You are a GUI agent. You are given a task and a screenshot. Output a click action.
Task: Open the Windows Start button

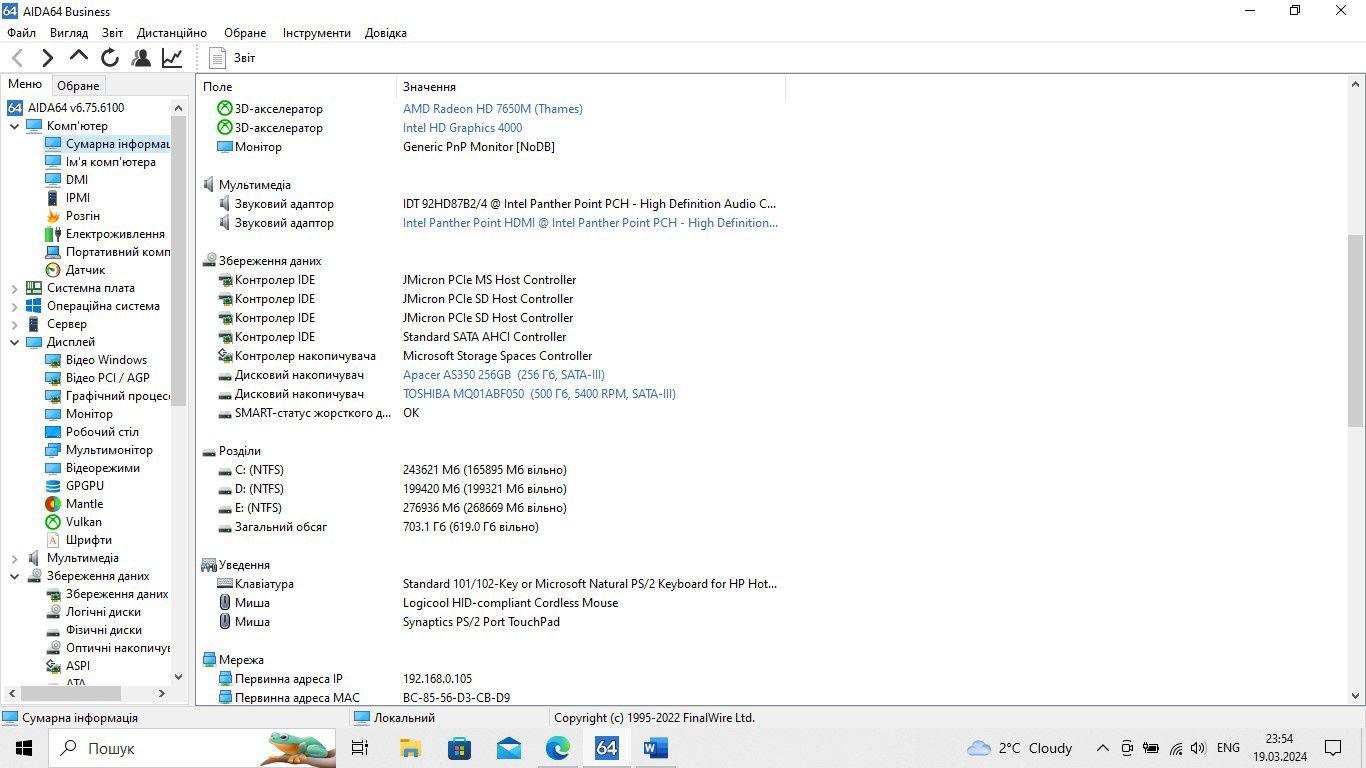24,748
